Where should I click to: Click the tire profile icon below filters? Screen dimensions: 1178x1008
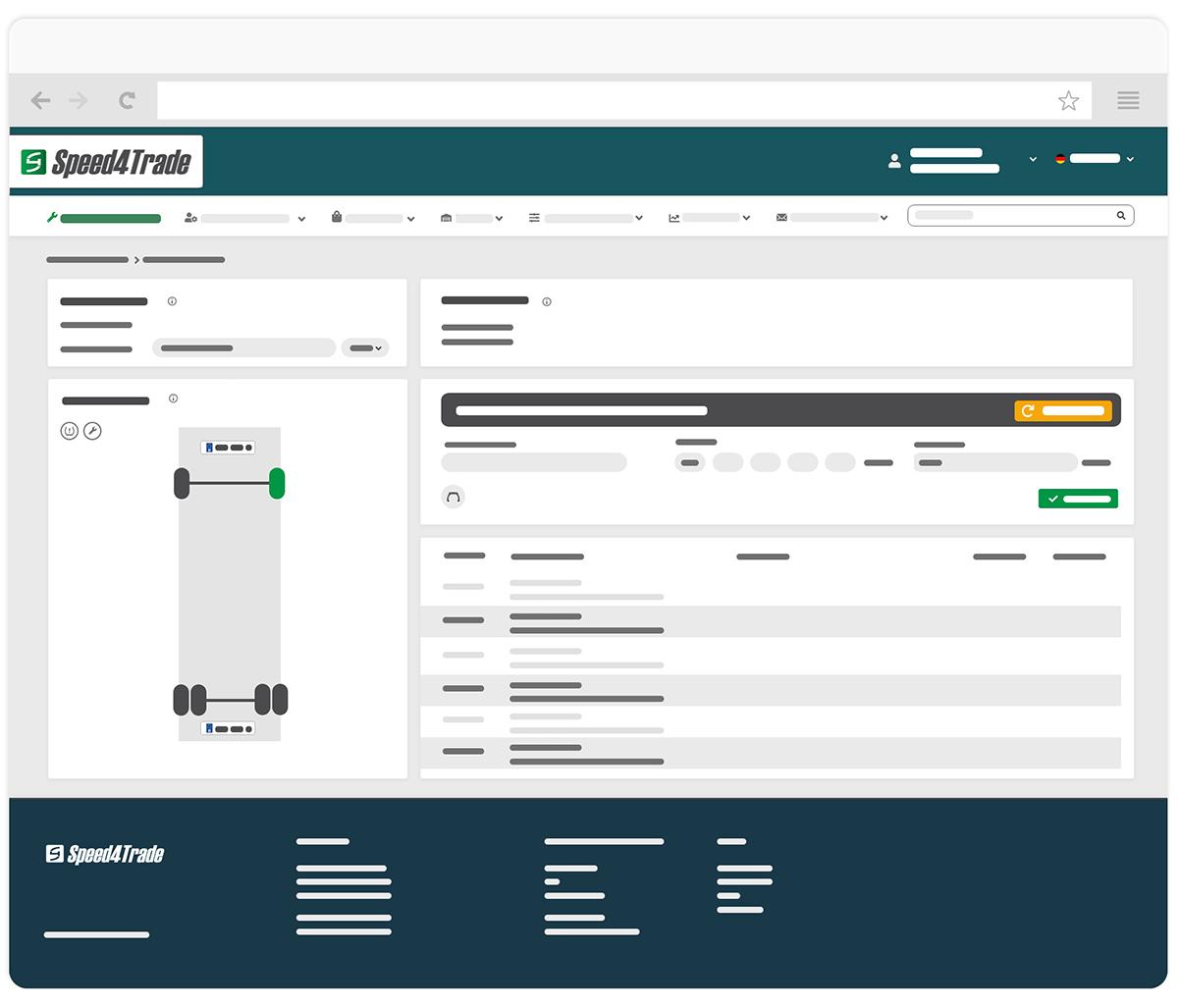pos(453,497)
